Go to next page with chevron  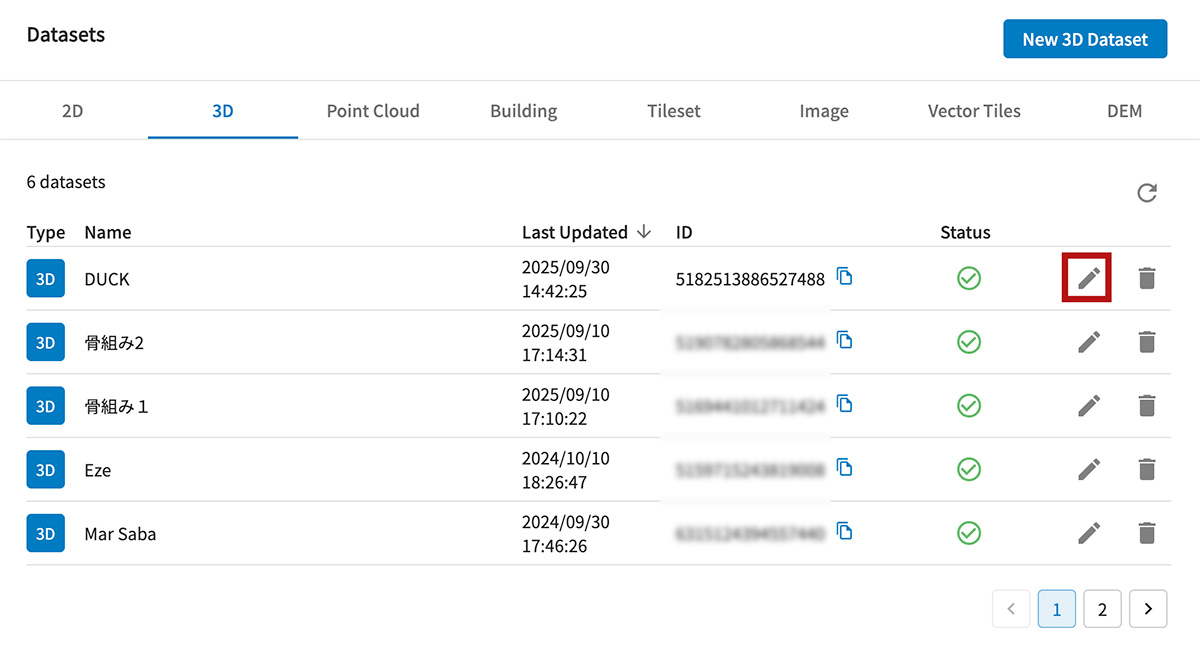1148,608
